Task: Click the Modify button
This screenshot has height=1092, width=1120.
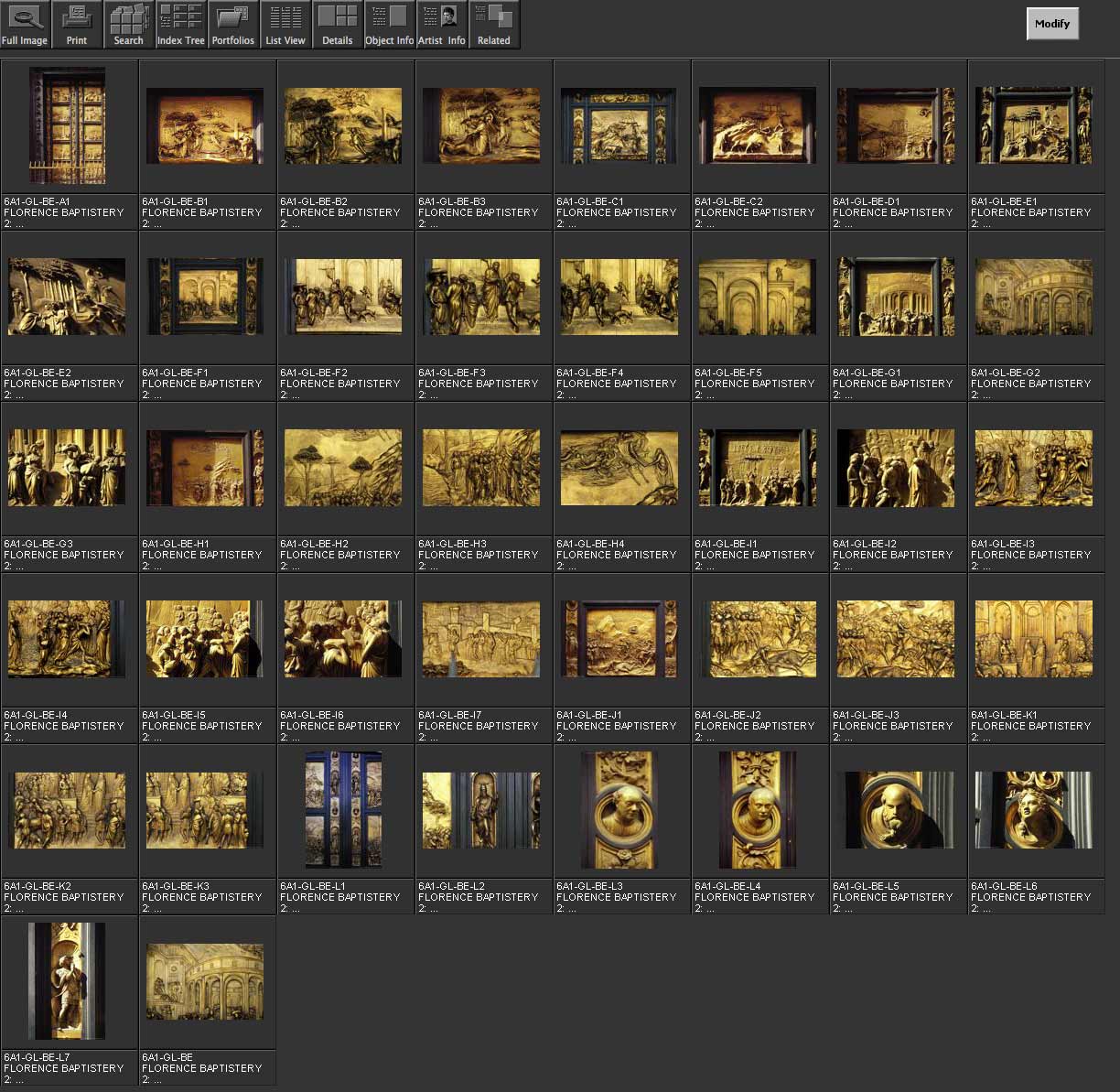Action: (x=1052, y=24)
